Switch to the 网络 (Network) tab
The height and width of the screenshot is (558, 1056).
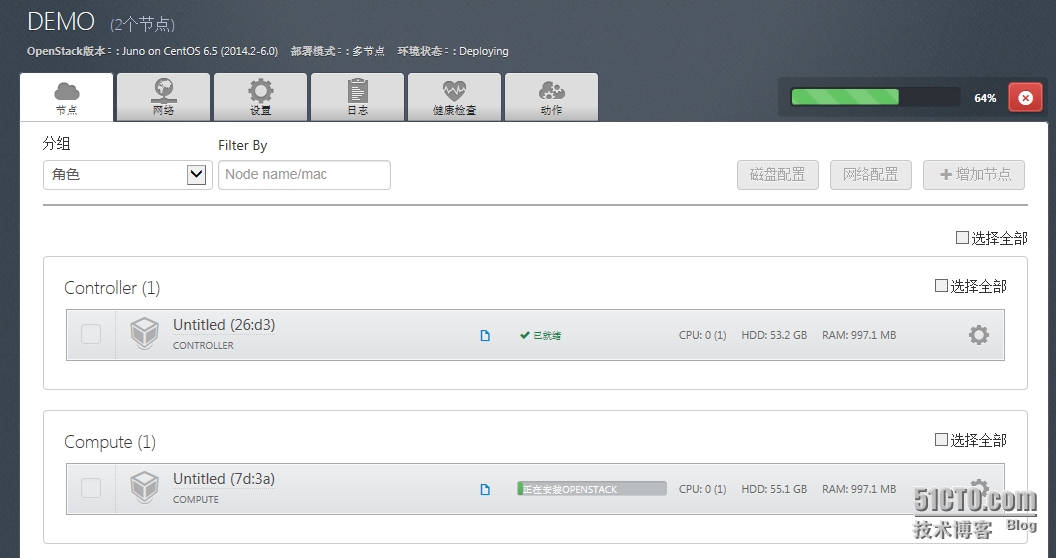(163, 98)
